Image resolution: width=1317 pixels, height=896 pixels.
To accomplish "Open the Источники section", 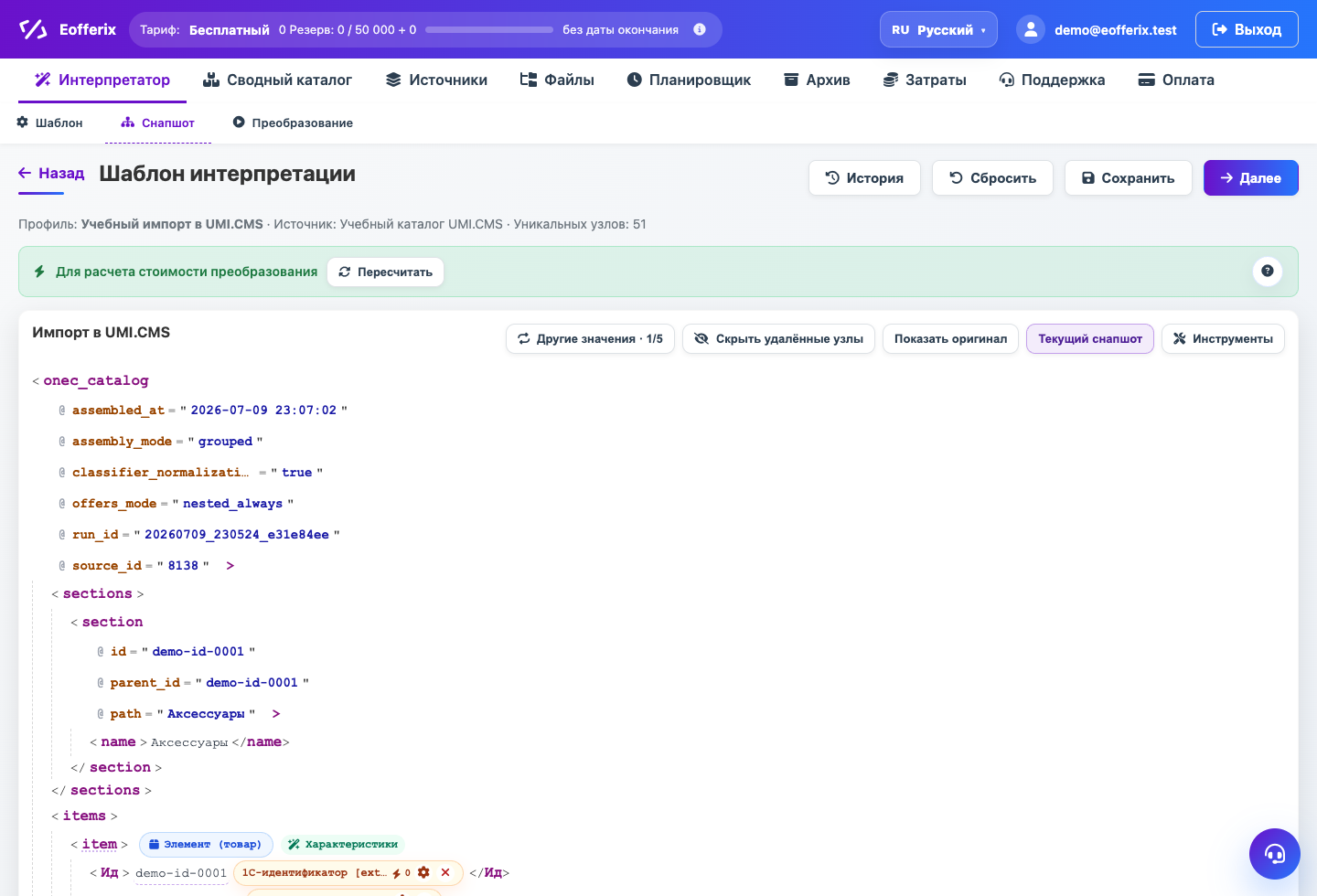I will (x=436, y=80).
